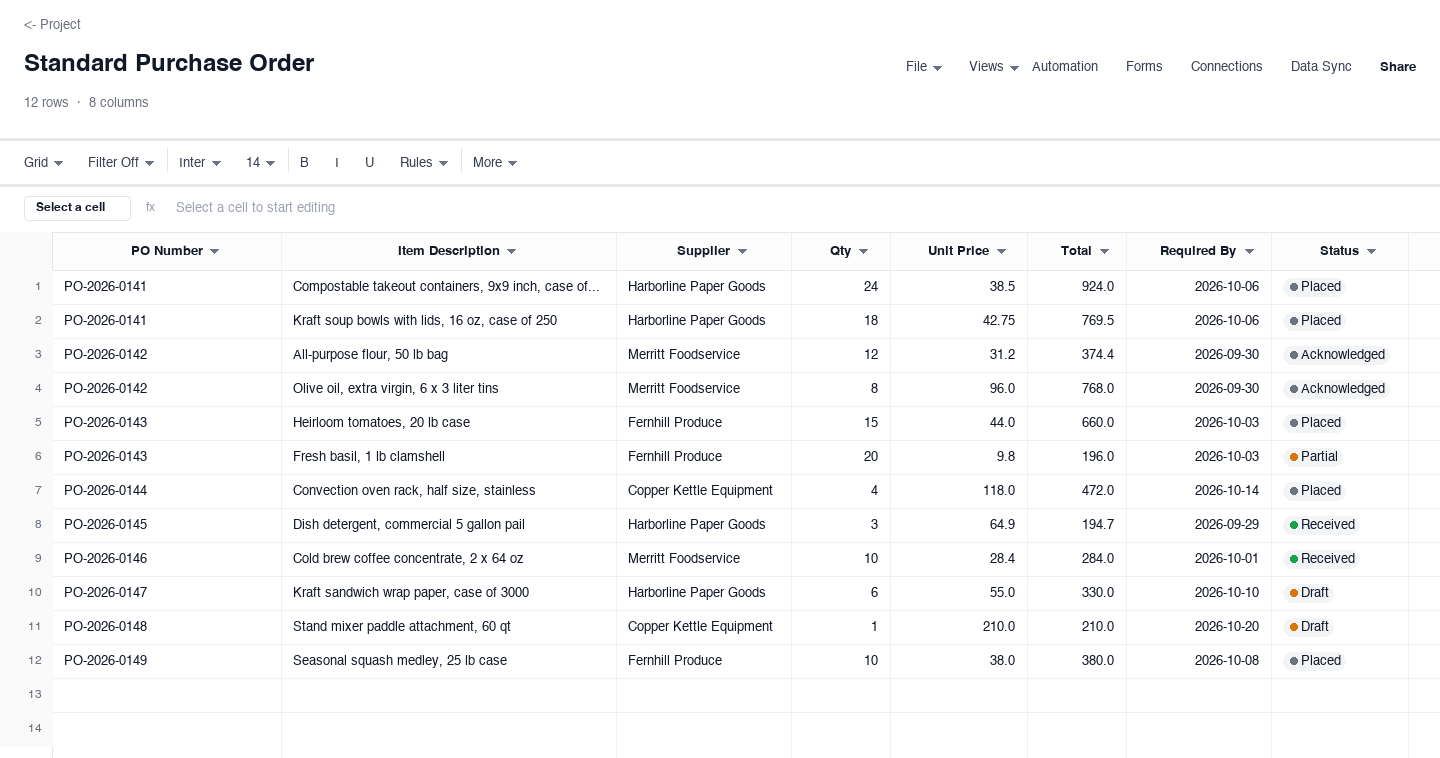Open the Rules dropdown
Viewport: 1440px width, 758px height.
click(424, 163)
